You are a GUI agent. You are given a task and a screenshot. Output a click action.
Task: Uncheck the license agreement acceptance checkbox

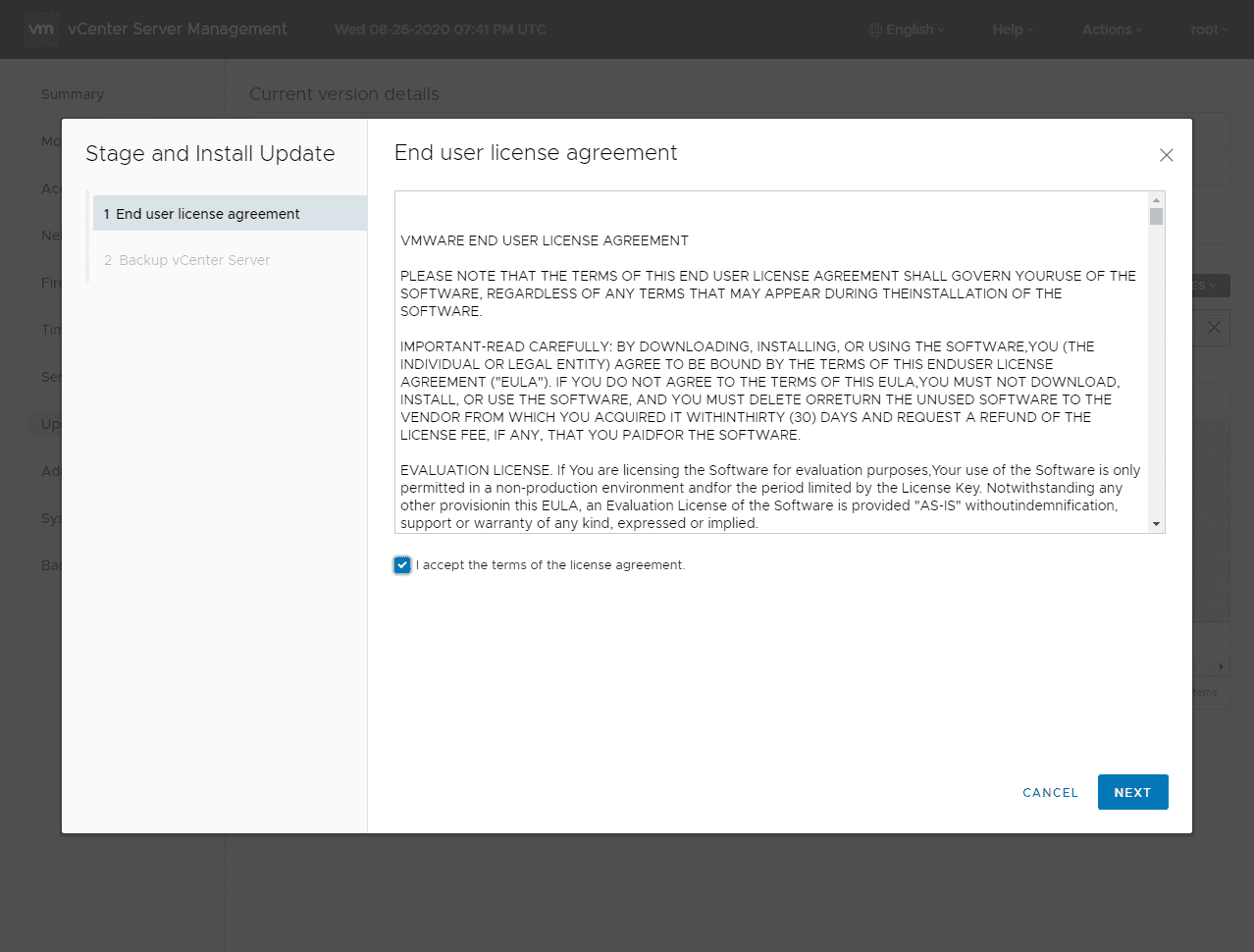(401, 564)
